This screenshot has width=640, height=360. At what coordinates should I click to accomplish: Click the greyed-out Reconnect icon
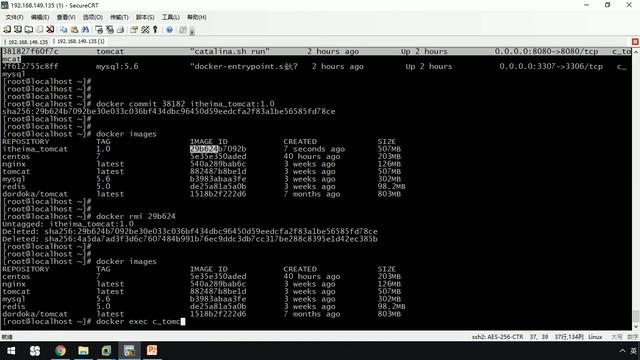pyautogui.click(x=40, y=29)
